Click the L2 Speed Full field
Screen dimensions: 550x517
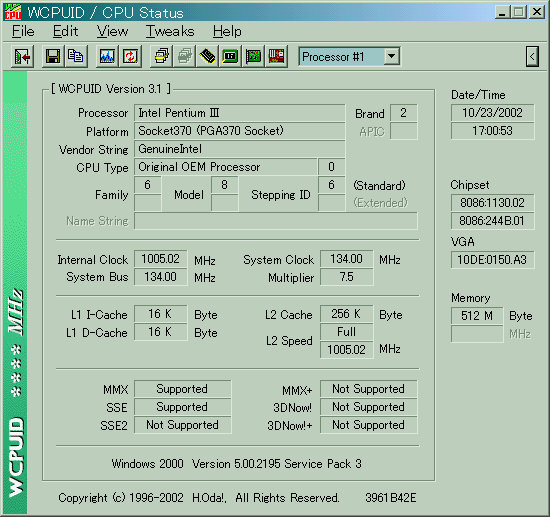pos(347,331)
